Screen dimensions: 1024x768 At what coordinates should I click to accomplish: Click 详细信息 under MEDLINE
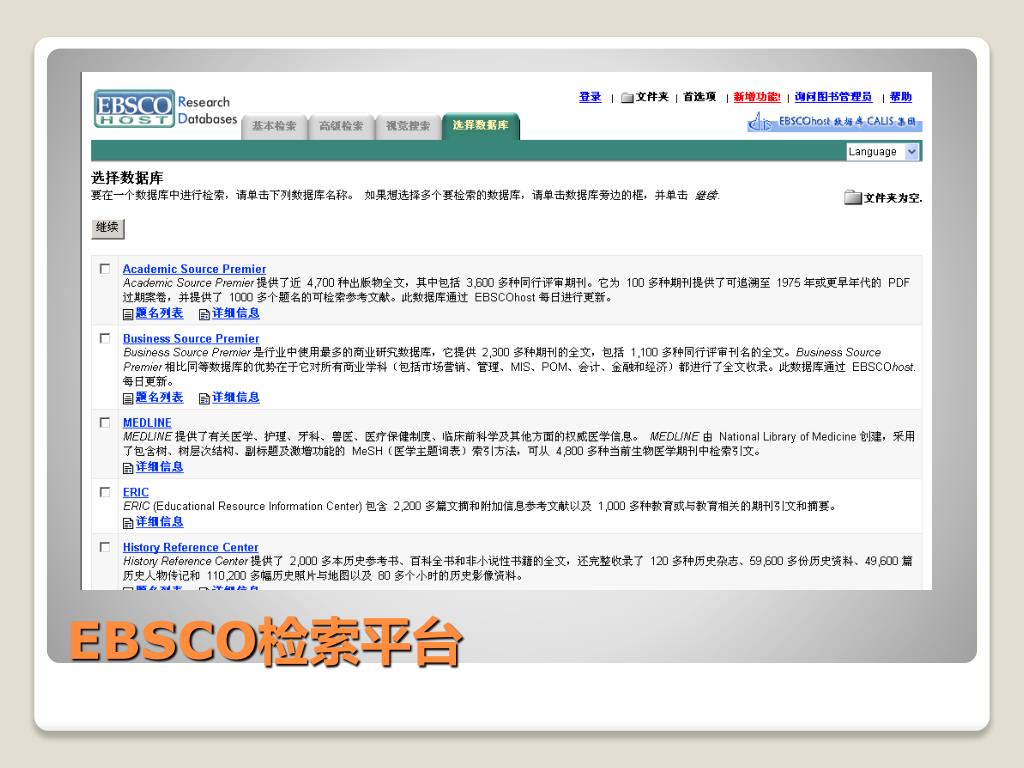[159, 467]
